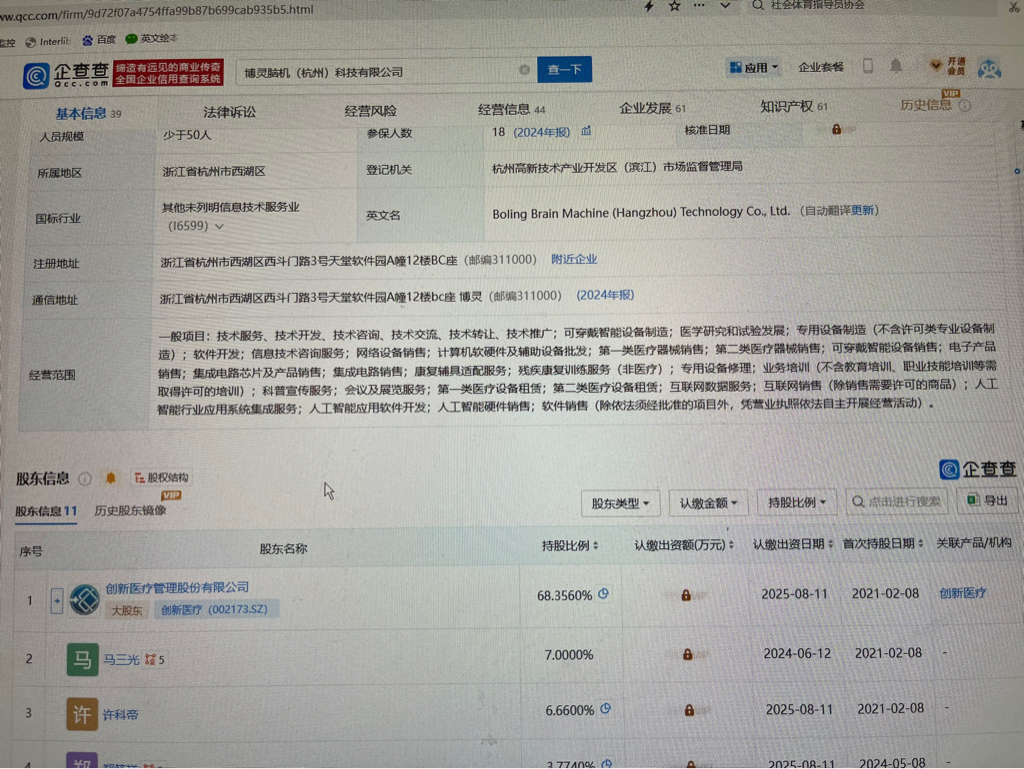Open the 马三光 shareholder link
The height and width of the screenshot is (769, 1024).
coord(121,660)
